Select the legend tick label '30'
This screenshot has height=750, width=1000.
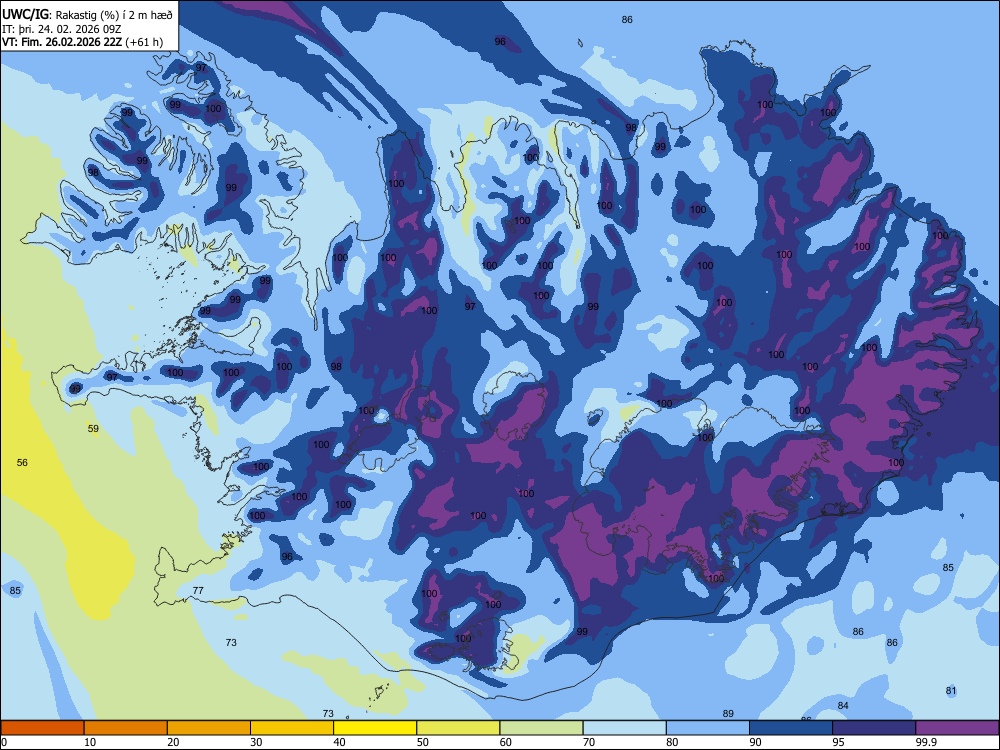pyautogui.click(x=256, y=742)
